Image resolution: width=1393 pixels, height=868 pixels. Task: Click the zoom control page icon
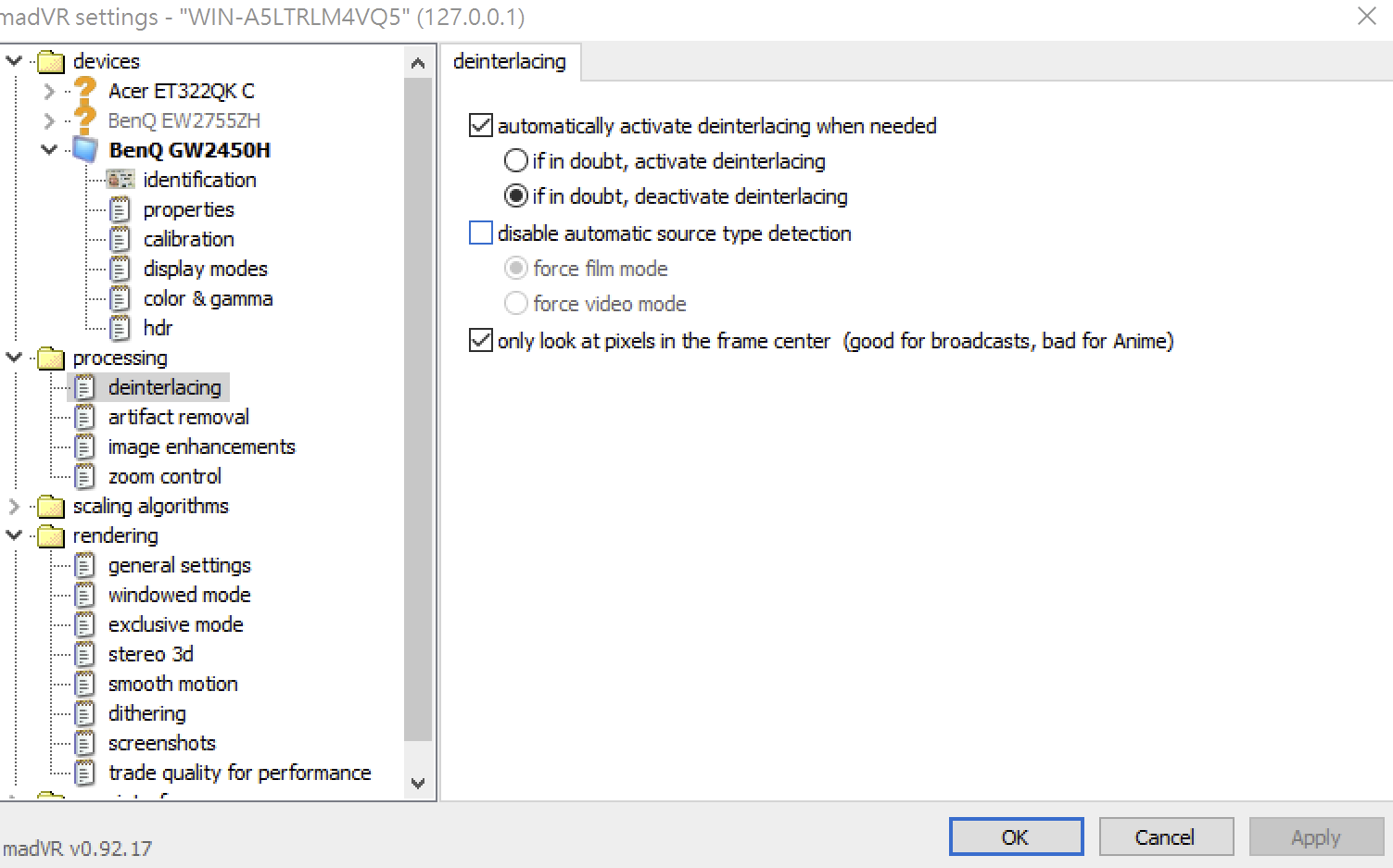pyautogui.click(x=84, y=476)
